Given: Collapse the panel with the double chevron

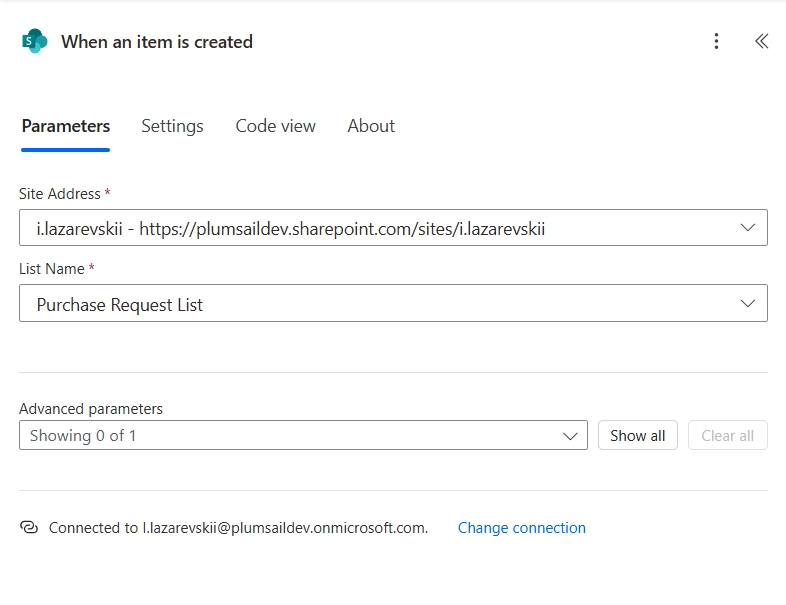Looking at the screenshot, I should point(761,41).
